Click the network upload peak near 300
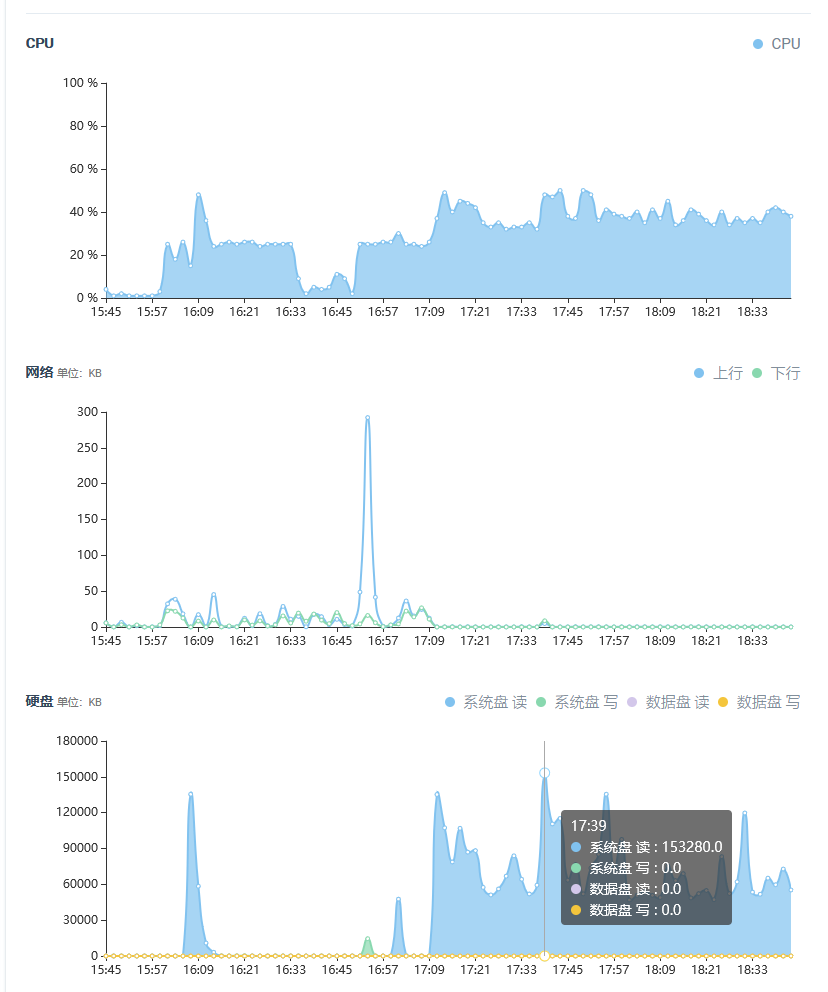This screenshot has height=992, width=828. click(x=368, y=418)
